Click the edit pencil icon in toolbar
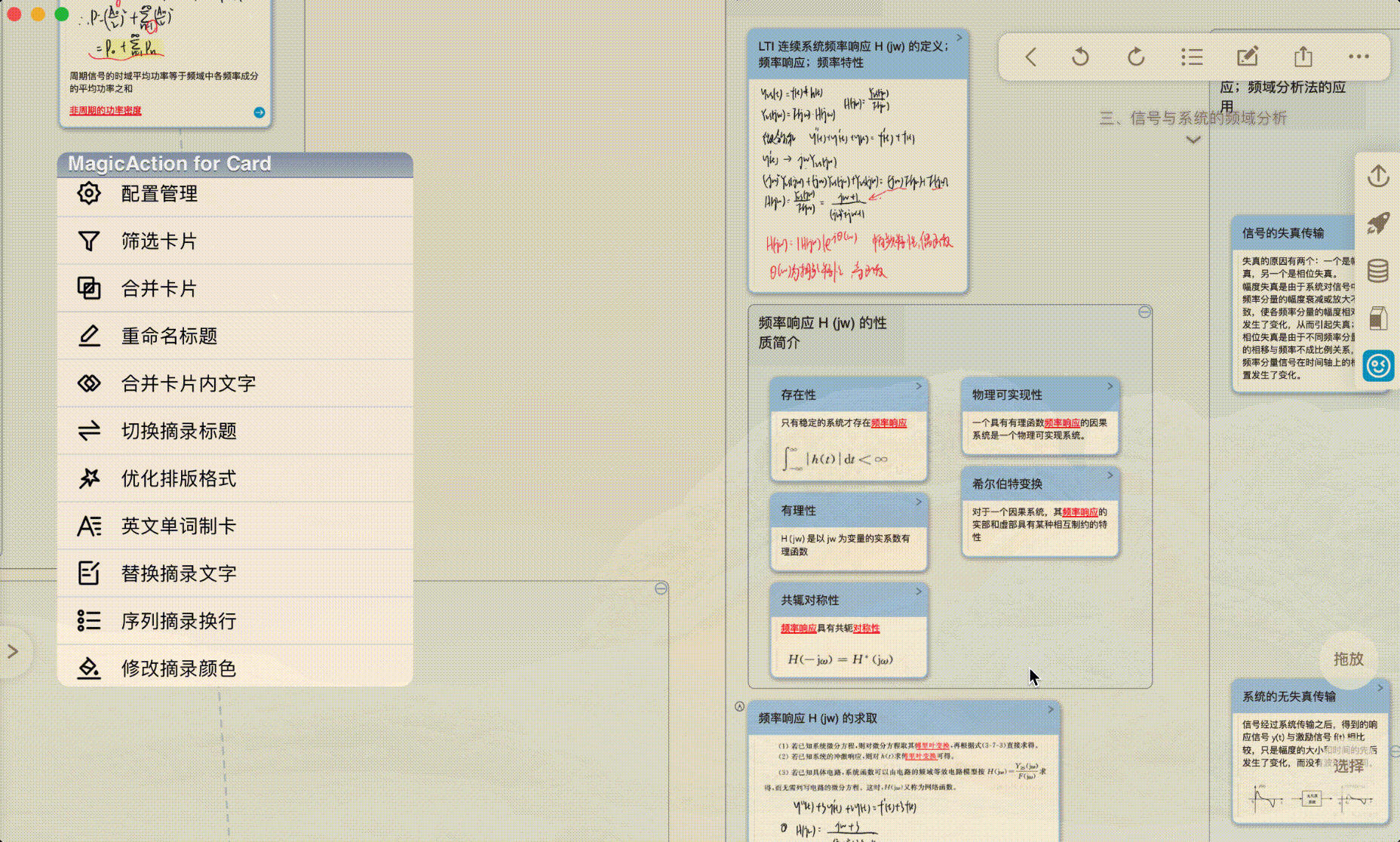 point(1248,57)
